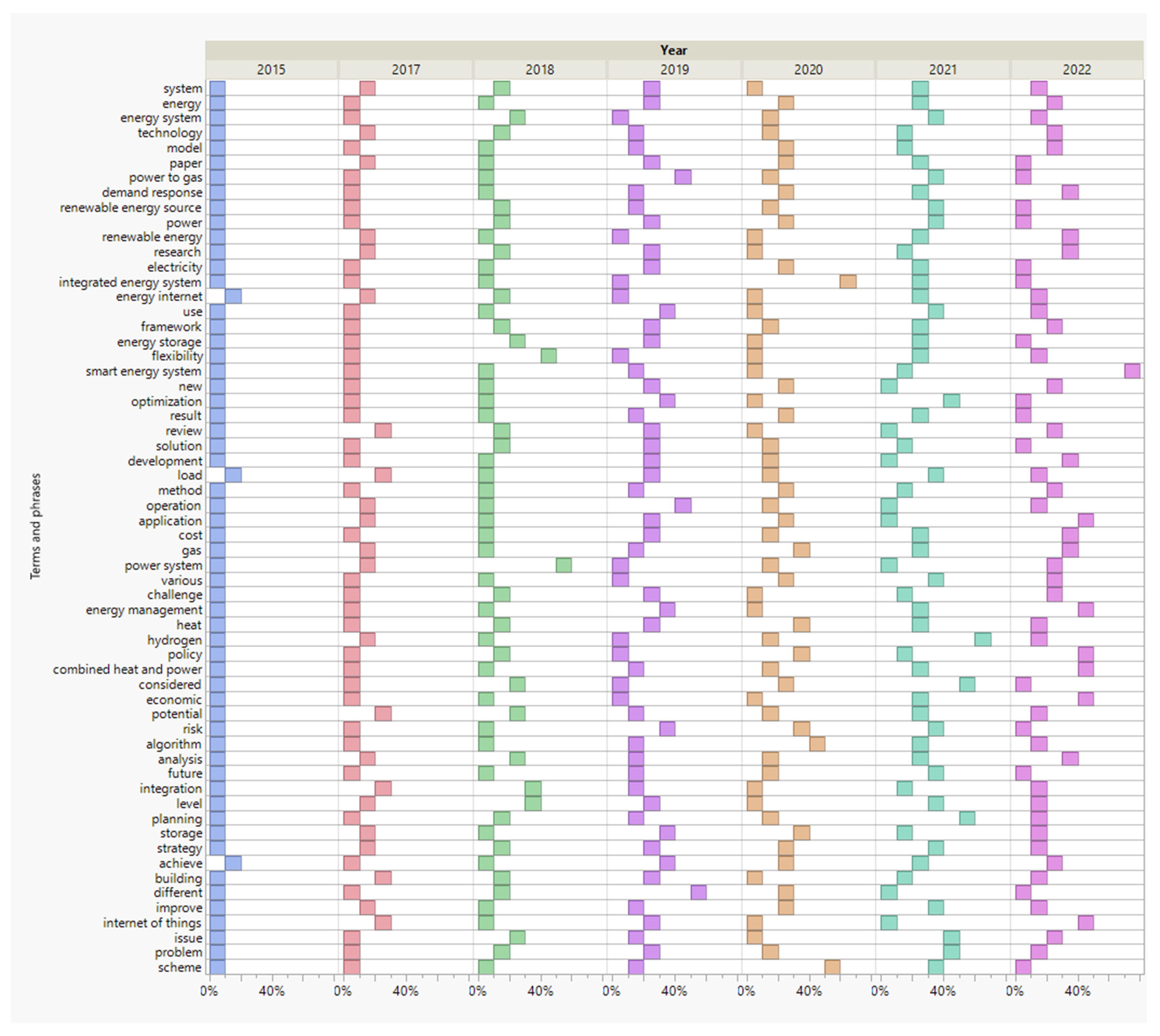This screenshot has width=1160, height=1036.
Task: Click the 2019 column header
Action: 674,70
